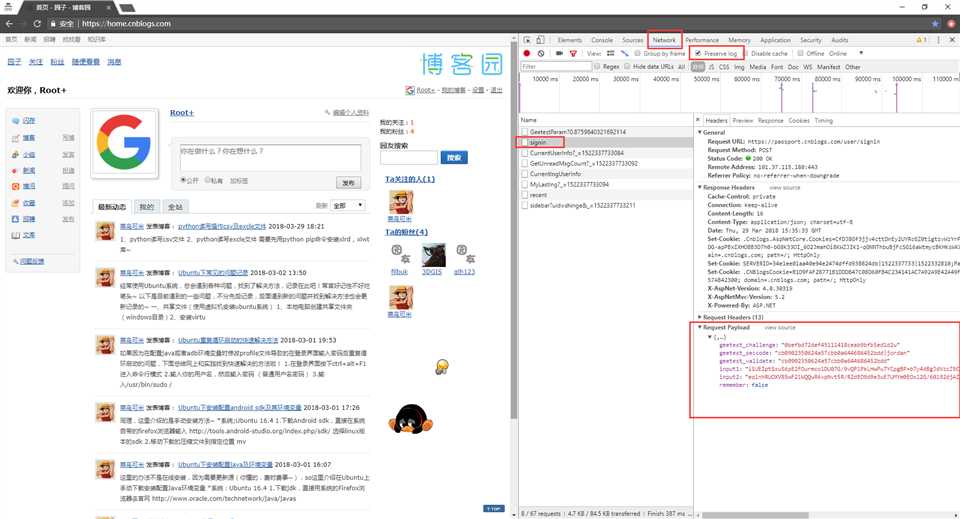
Task: Check the Hide data URLs checkbox
Action: (628, 67)
